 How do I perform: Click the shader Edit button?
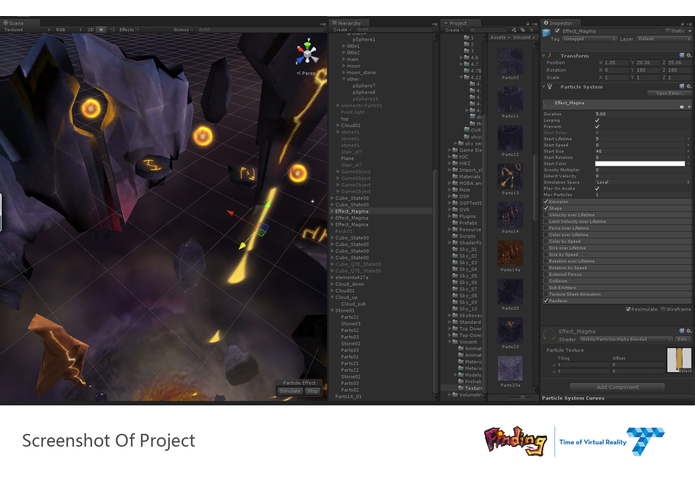coord(683,339)
